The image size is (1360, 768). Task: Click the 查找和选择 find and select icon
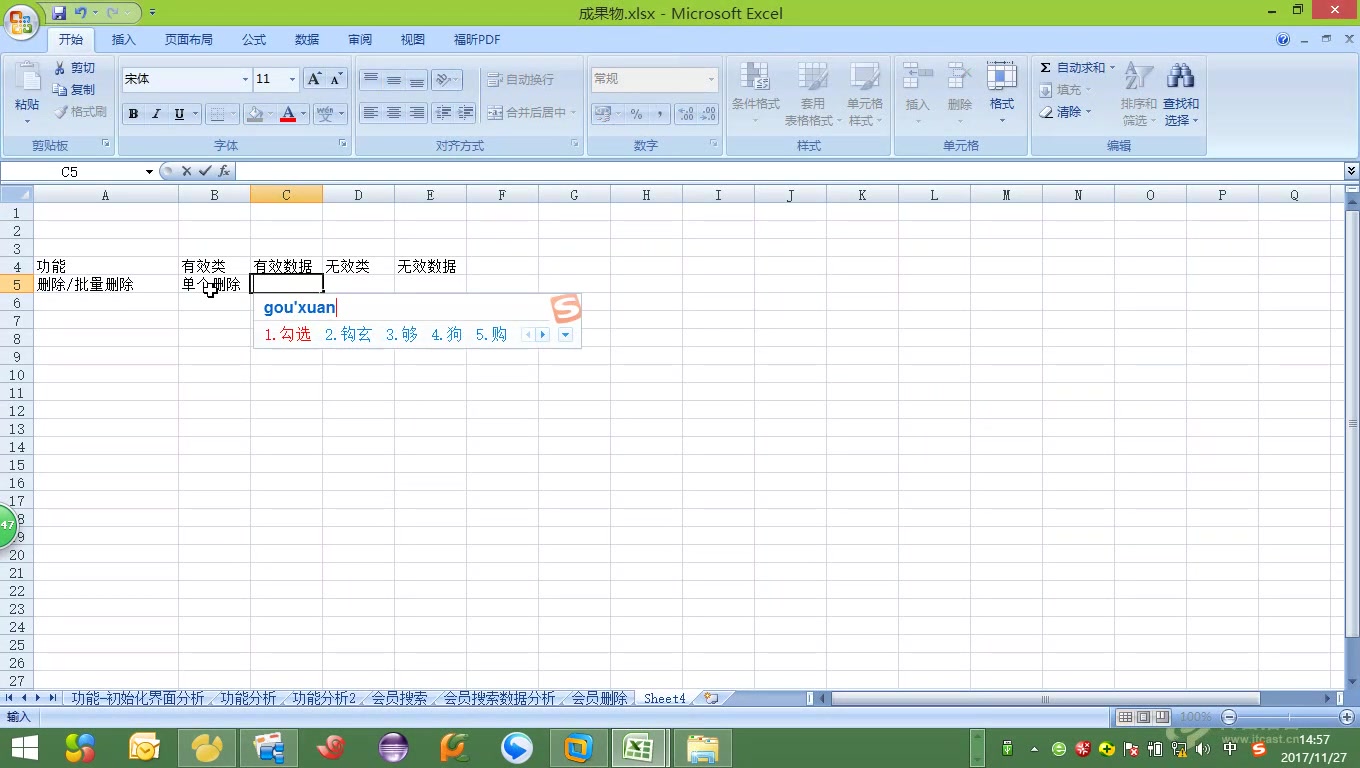click(1180, 90)
